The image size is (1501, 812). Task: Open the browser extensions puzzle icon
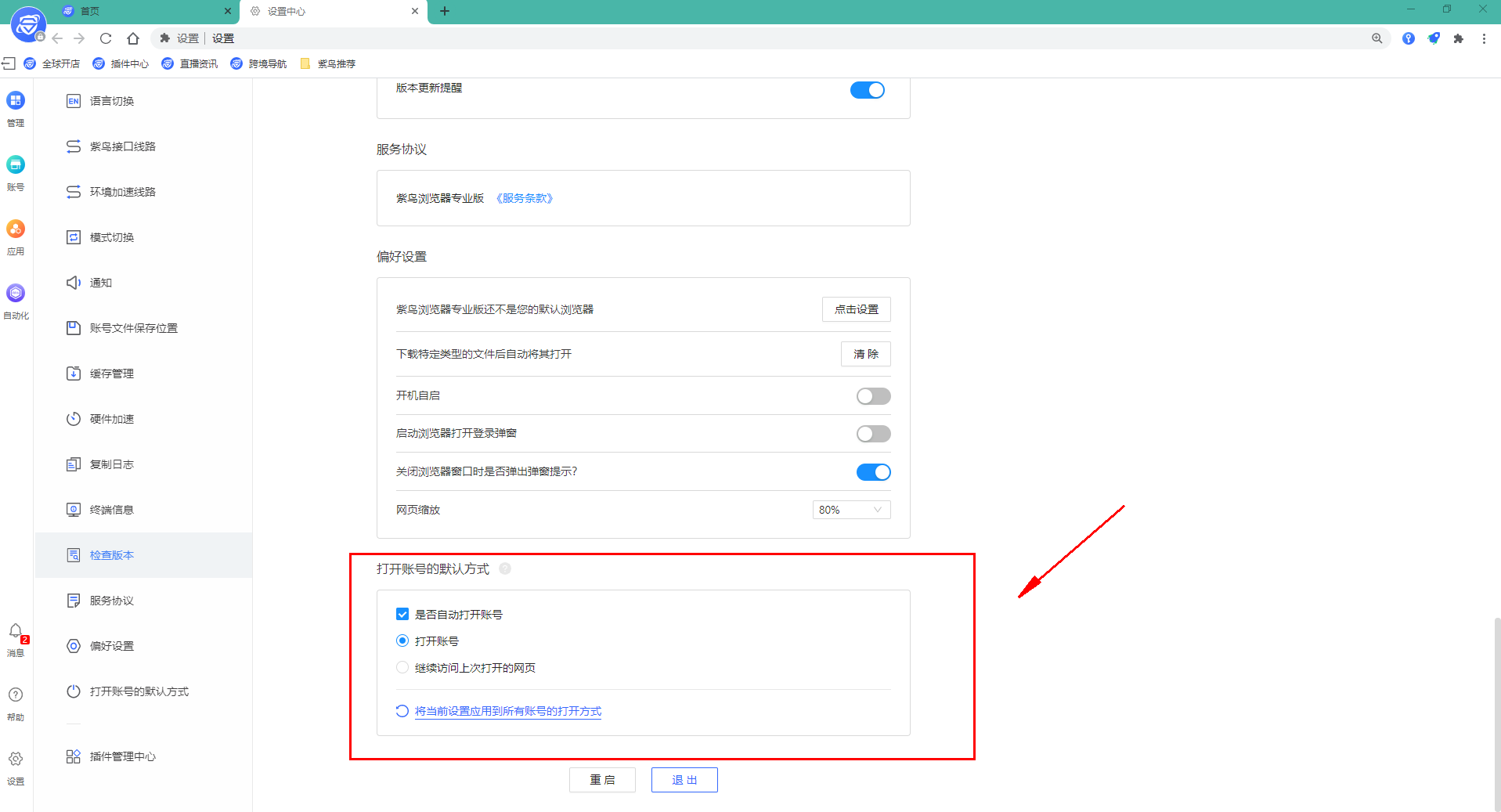1459,38
